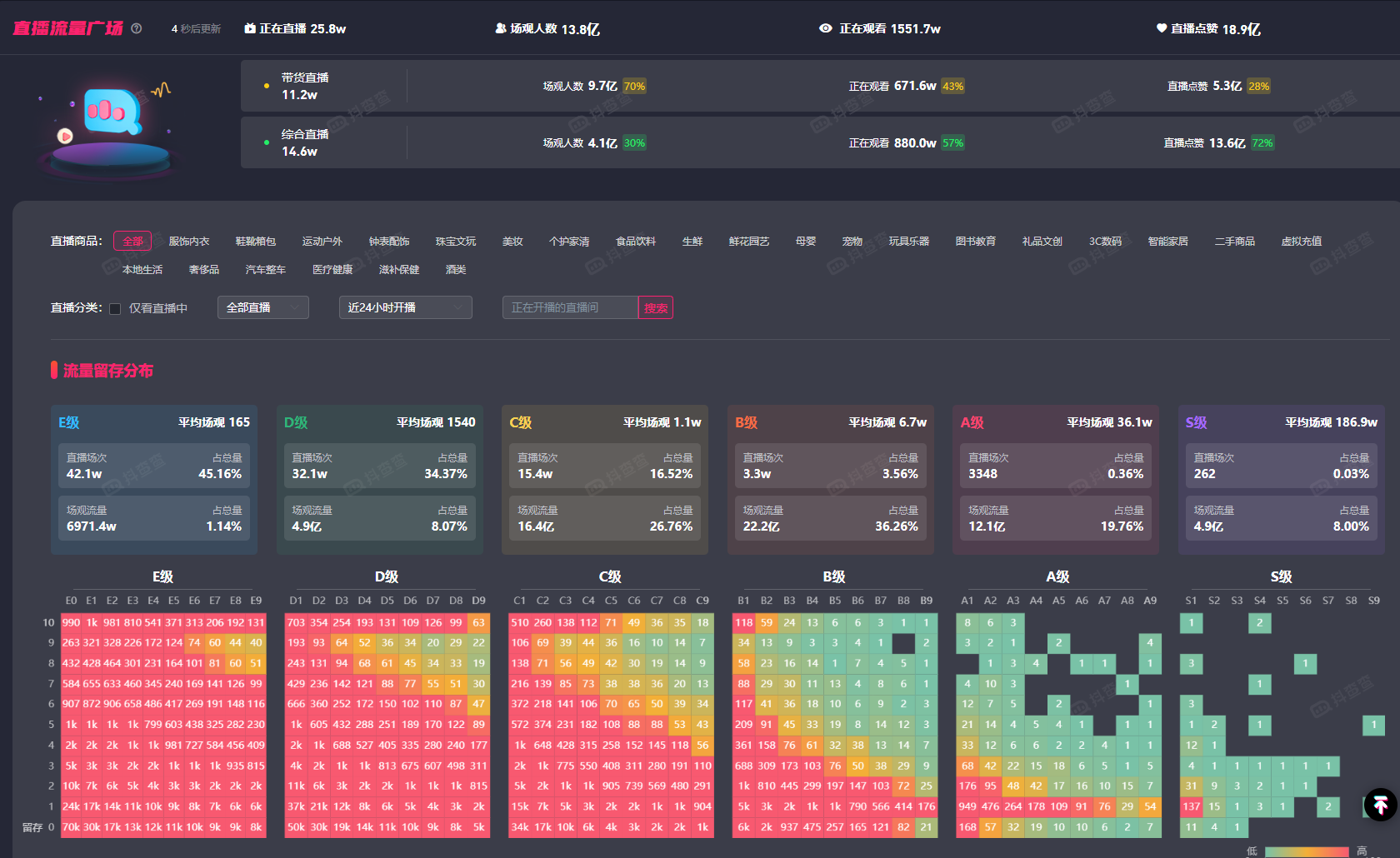Select the 珠宝文玩 category
The width and height of the screenshot is (1400, 858).
click(x=456, y=241)
